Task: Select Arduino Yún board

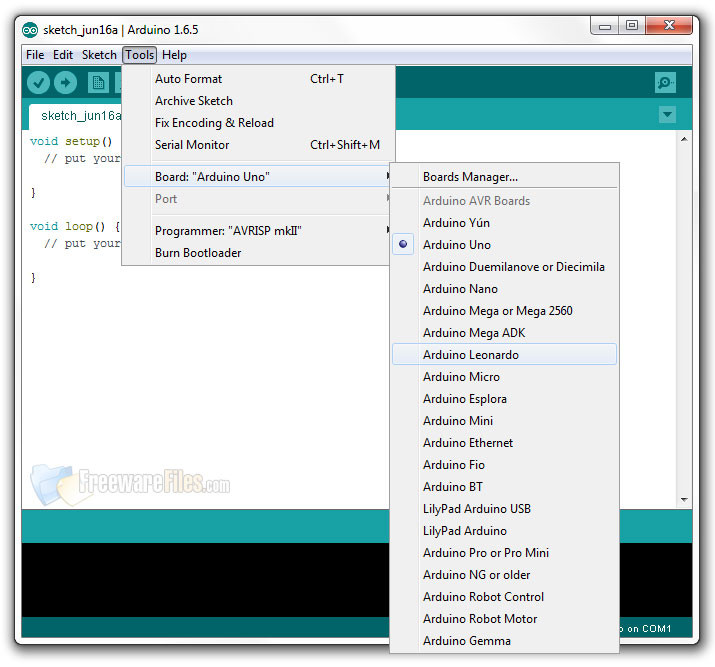Action: pyautogui.click(x=504, y=222)
